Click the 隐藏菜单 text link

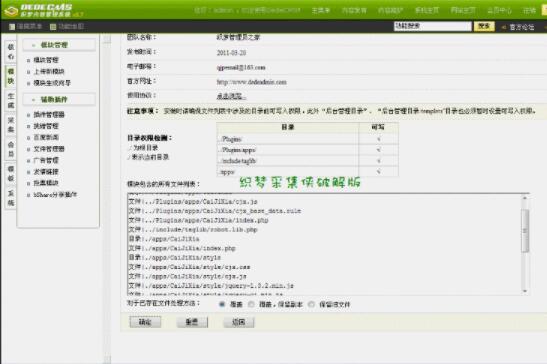(29, 27)
